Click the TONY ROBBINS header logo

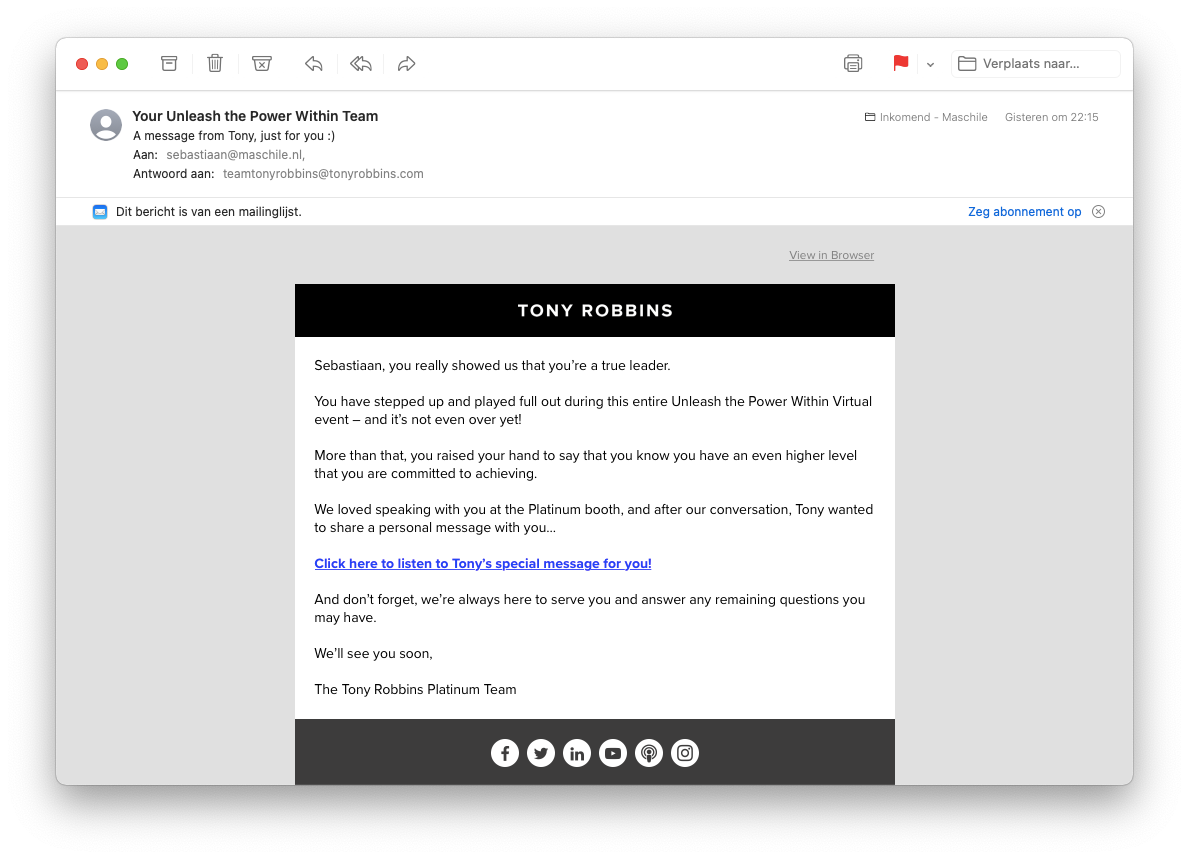(x=595, y=311)
